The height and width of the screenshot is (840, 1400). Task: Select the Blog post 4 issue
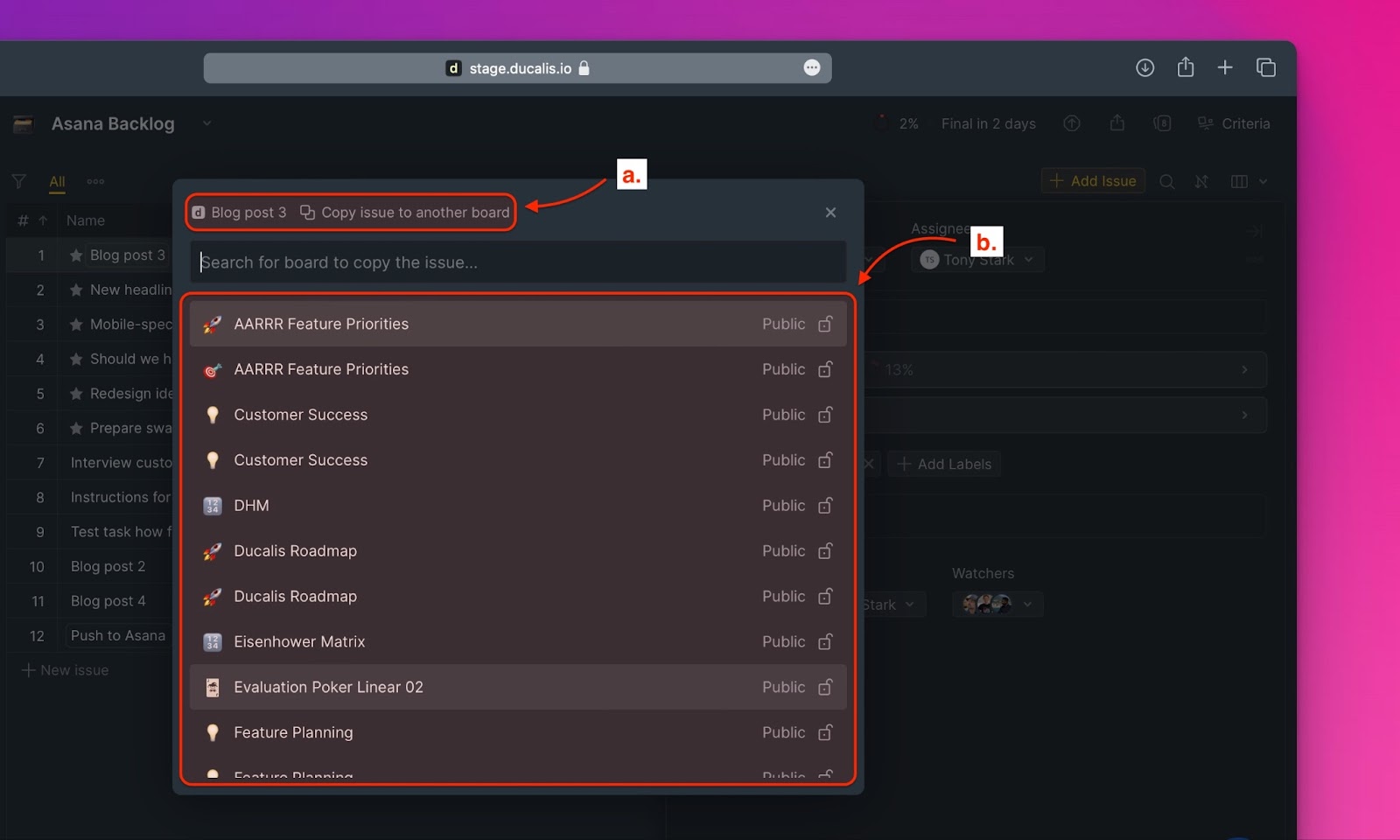tap(108, 601)
